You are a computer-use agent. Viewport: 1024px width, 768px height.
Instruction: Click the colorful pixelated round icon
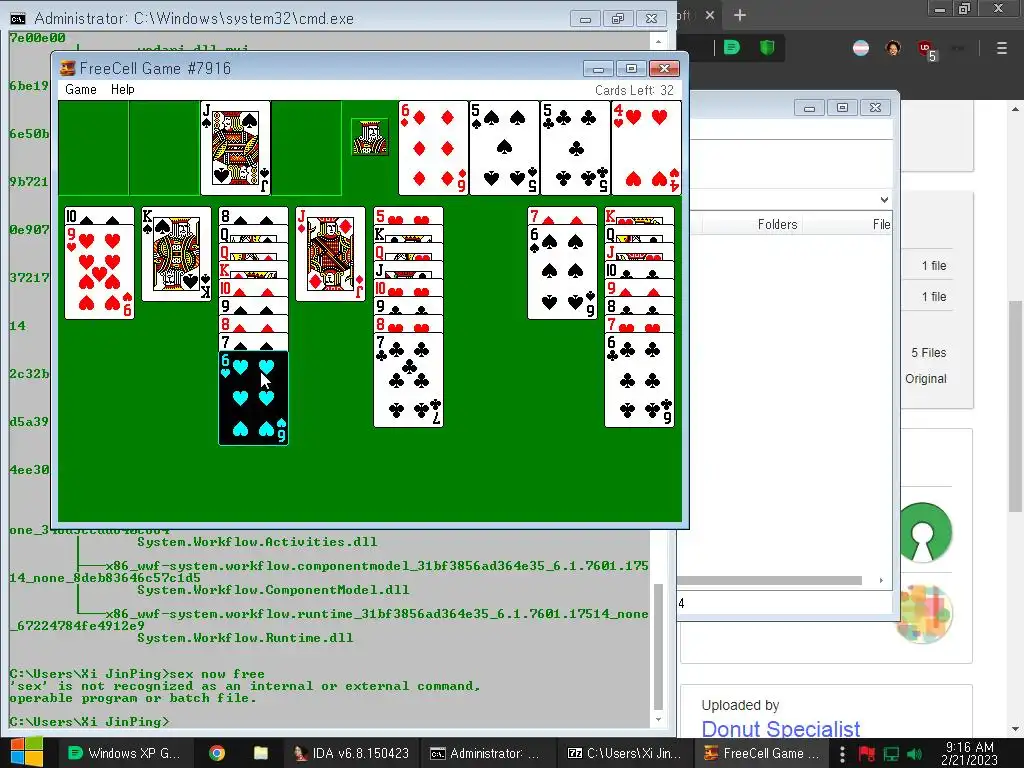923,614
